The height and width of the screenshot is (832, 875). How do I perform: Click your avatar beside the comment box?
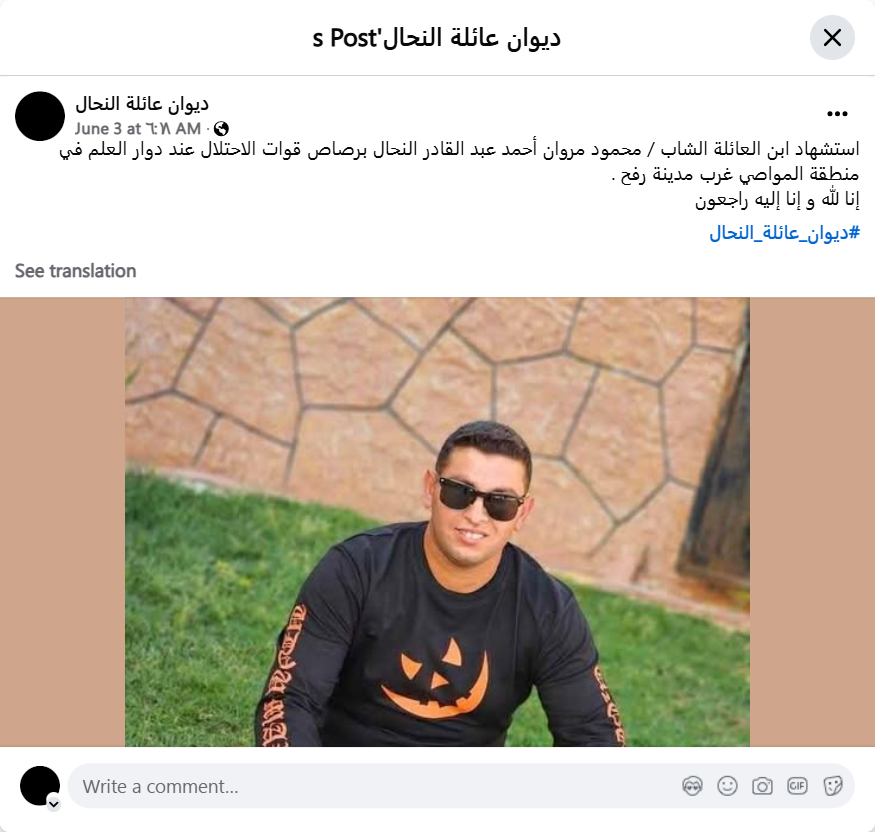(40, 786)
